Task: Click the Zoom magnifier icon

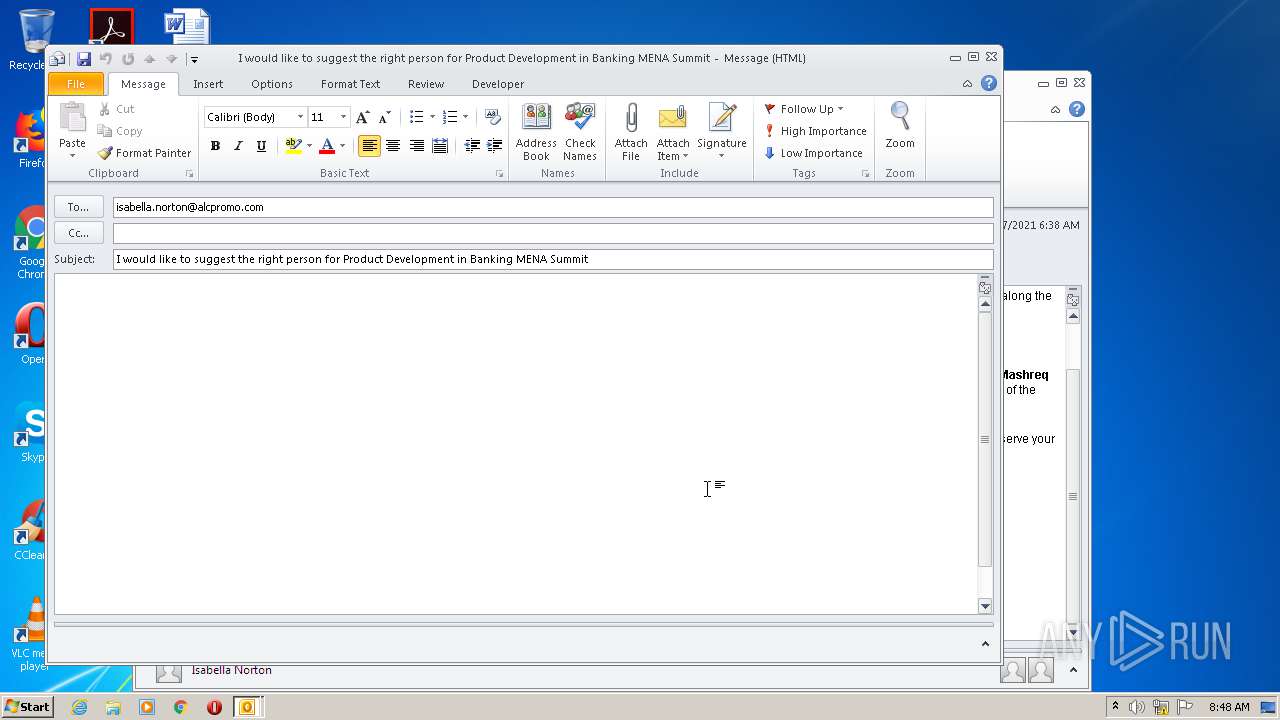Action: 900,126
